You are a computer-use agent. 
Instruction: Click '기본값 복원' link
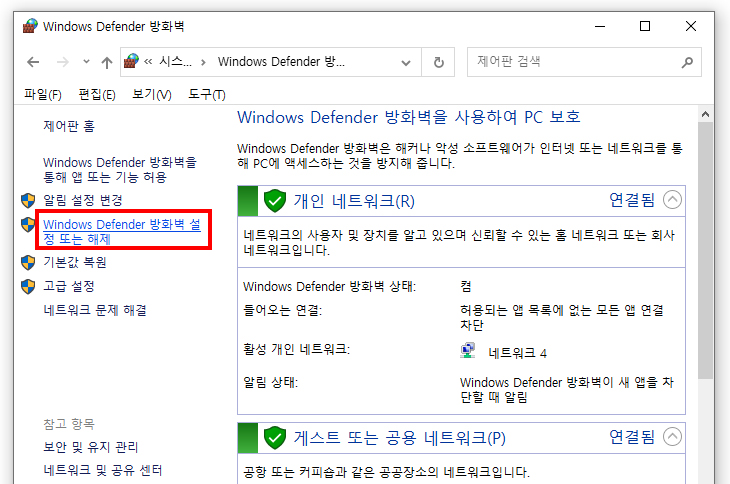tap(75, 262)
